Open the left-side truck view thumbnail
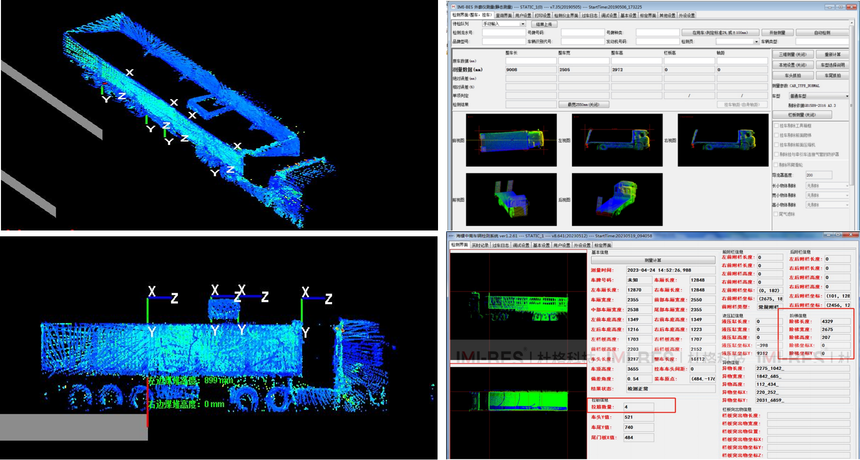 (x=617, y=139)
